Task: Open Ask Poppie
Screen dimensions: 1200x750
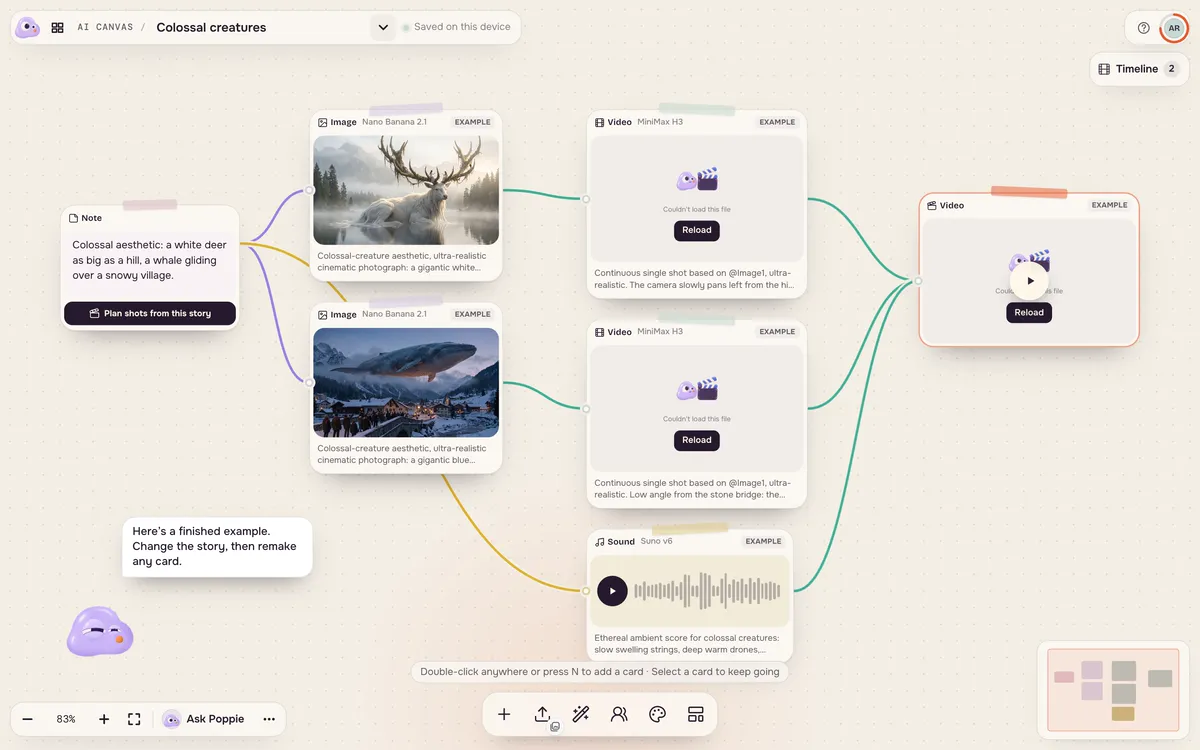Action: point(204,719)
